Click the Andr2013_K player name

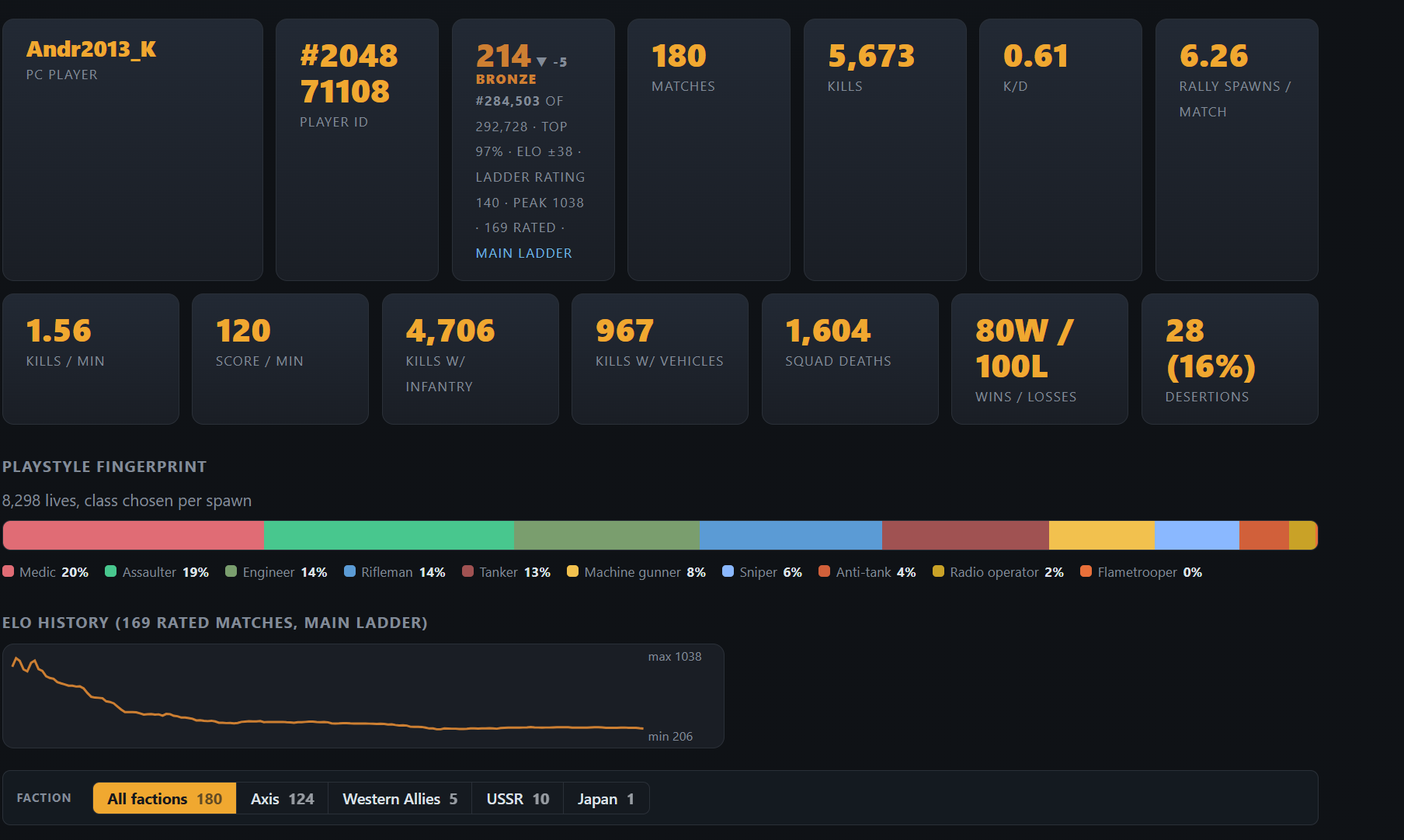click(91, 49)
